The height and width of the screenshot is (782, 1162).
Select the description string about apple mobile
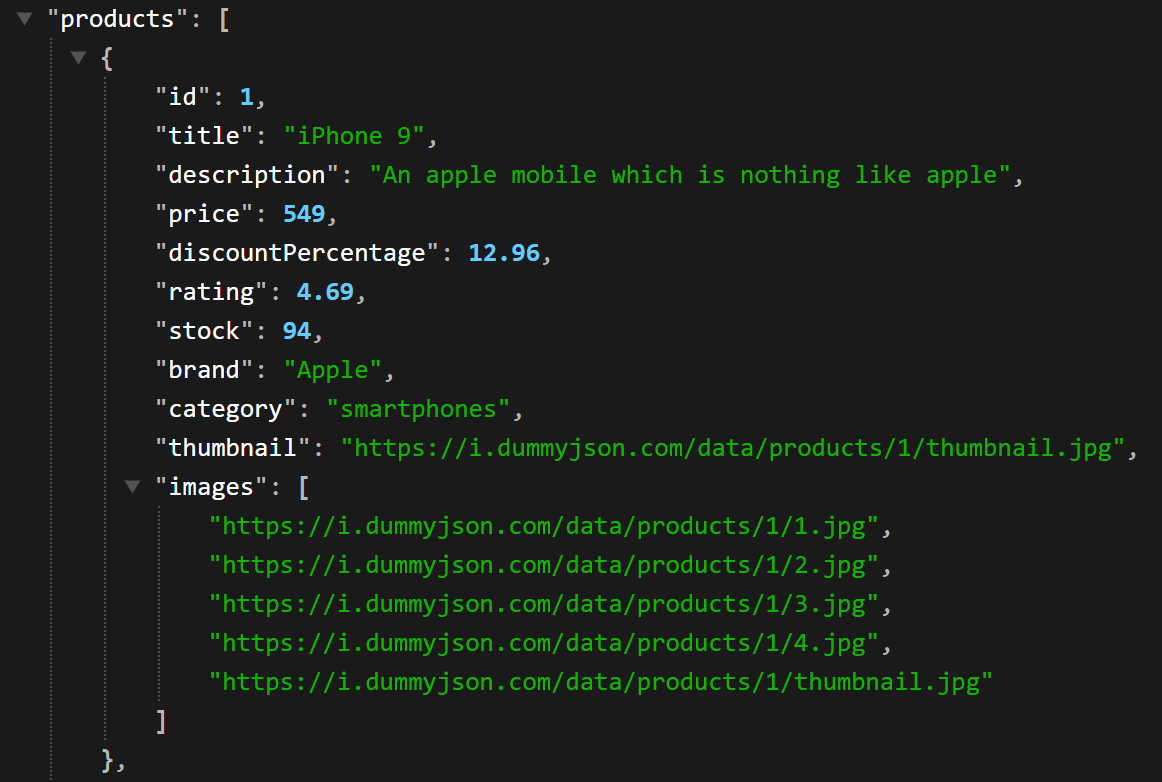tap(690, 175)
